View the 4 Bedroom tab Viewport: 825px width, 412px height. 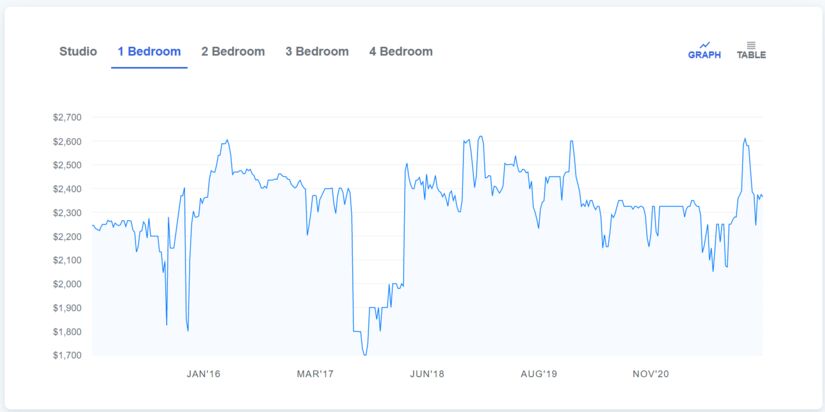(x=401, y=51)
